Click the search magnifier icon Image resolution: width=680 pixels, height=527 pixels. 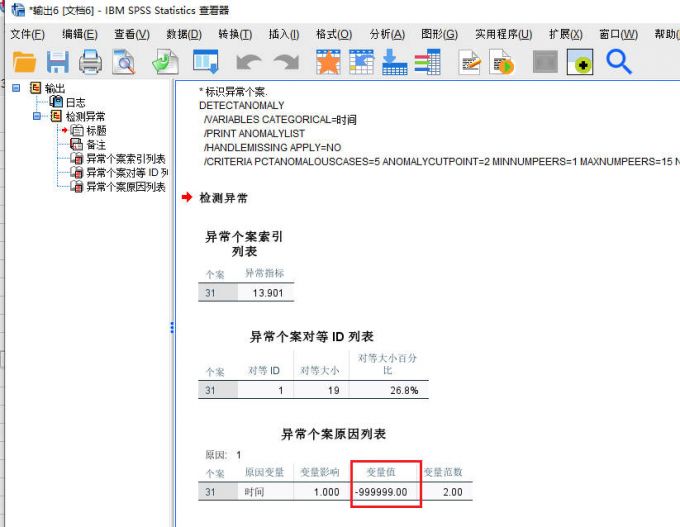click(619, 62)
